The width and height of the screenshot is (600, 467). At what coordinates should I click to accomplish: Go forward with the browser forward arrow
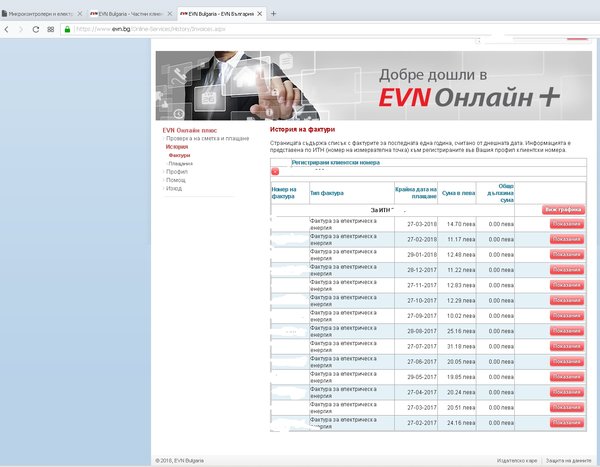[21, 29]
